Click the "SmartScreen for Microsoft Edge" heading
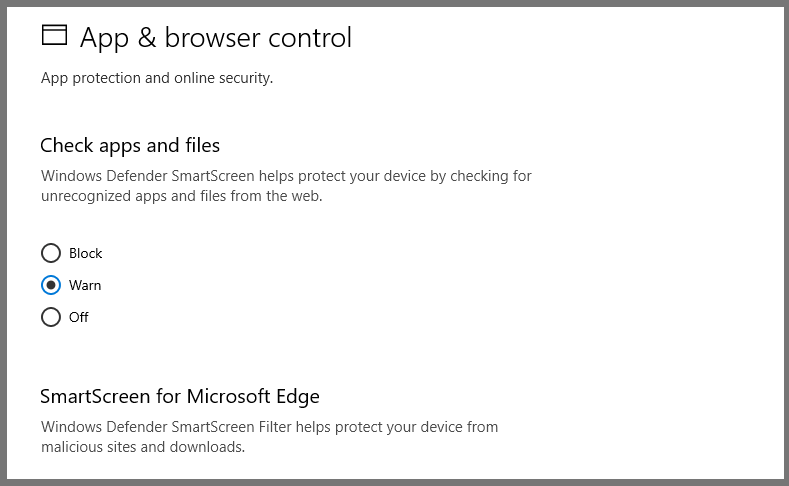Image resolution: width=789 pixels, height=486 pixels. 180,396
